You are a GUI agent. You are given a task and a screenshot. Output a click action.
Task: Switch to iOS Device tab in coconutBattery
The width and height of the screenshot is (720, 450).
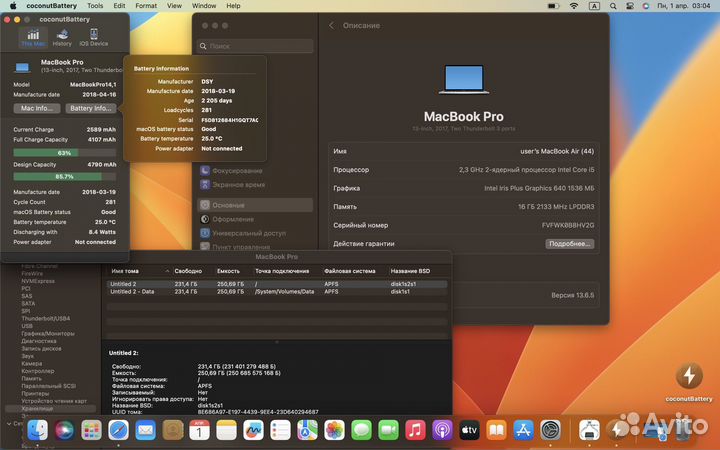(94, 38)
